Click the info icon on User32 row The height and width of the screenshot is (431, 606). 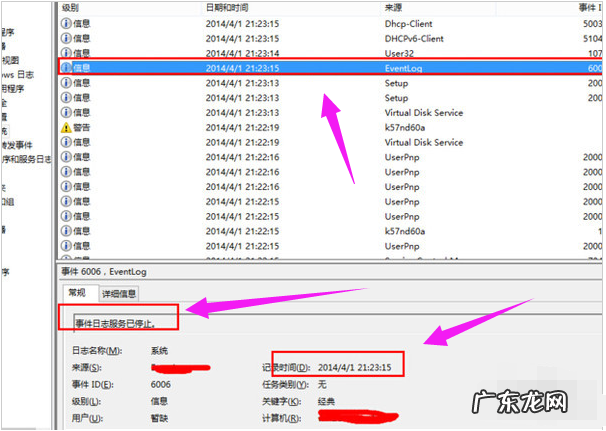66,53
